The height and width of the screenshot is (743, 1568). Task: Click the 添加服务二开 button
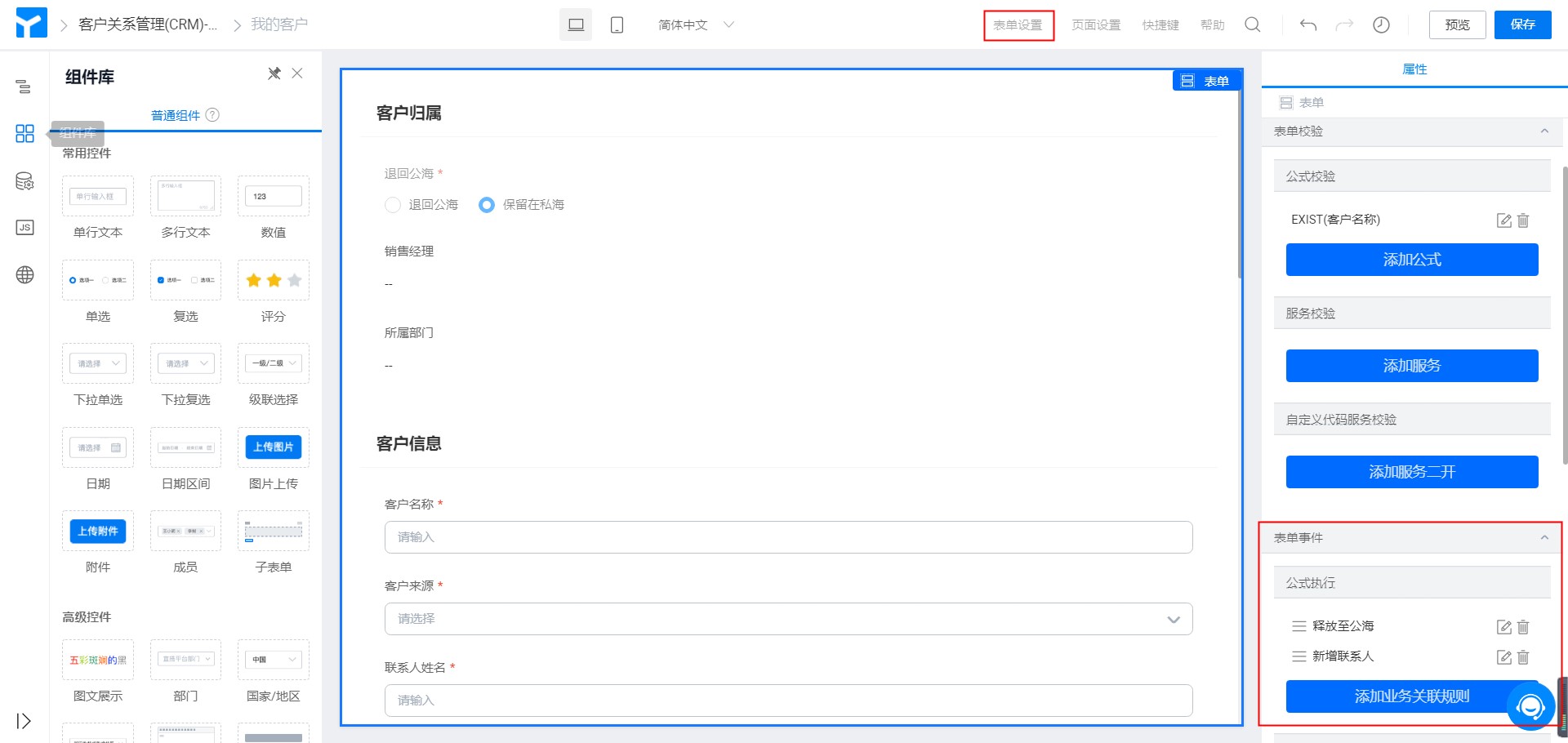point(1412,472)
